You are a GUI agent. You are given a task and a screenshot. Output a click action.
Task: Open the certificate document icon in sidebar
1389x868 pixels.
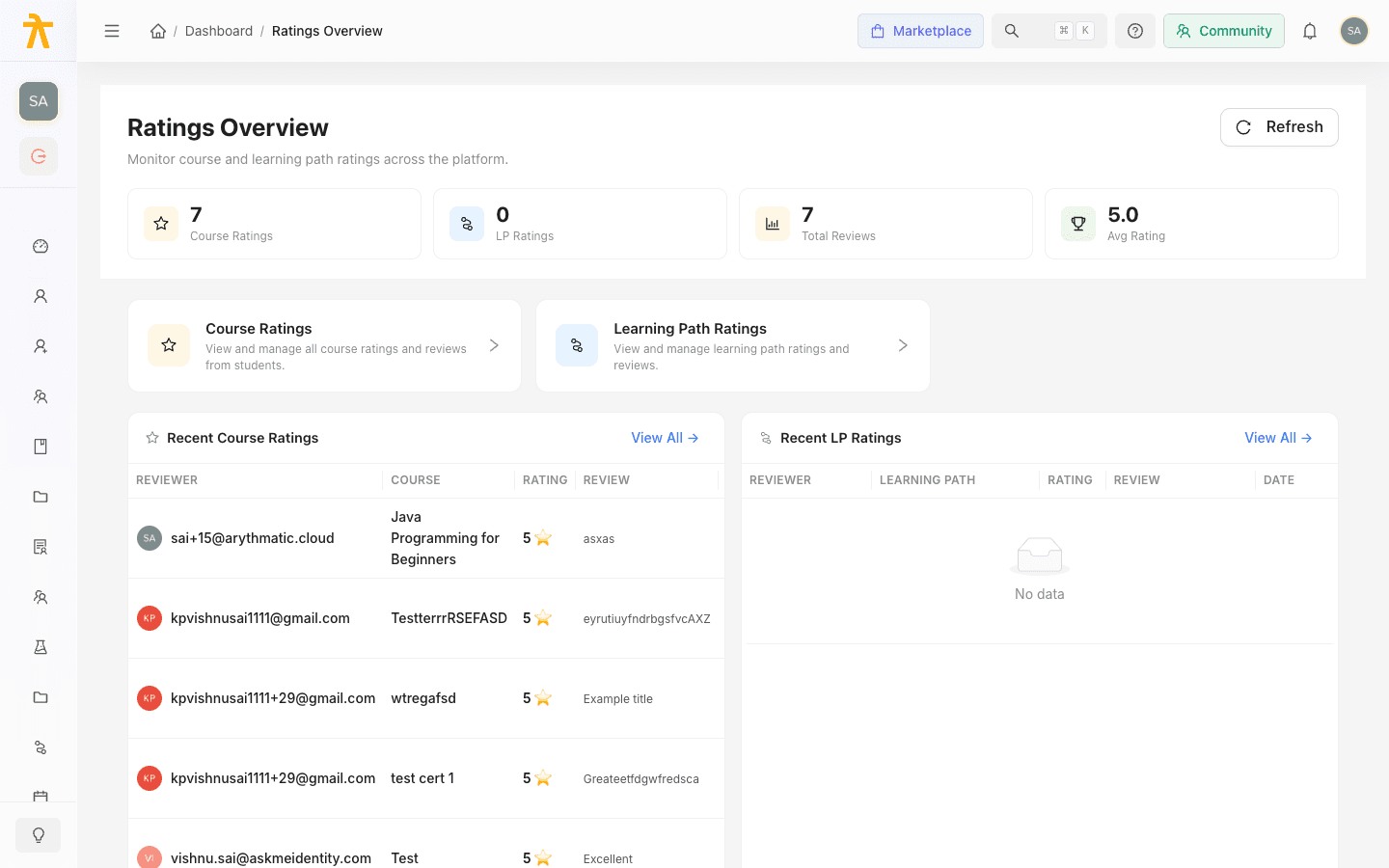(x=41, y=547)
